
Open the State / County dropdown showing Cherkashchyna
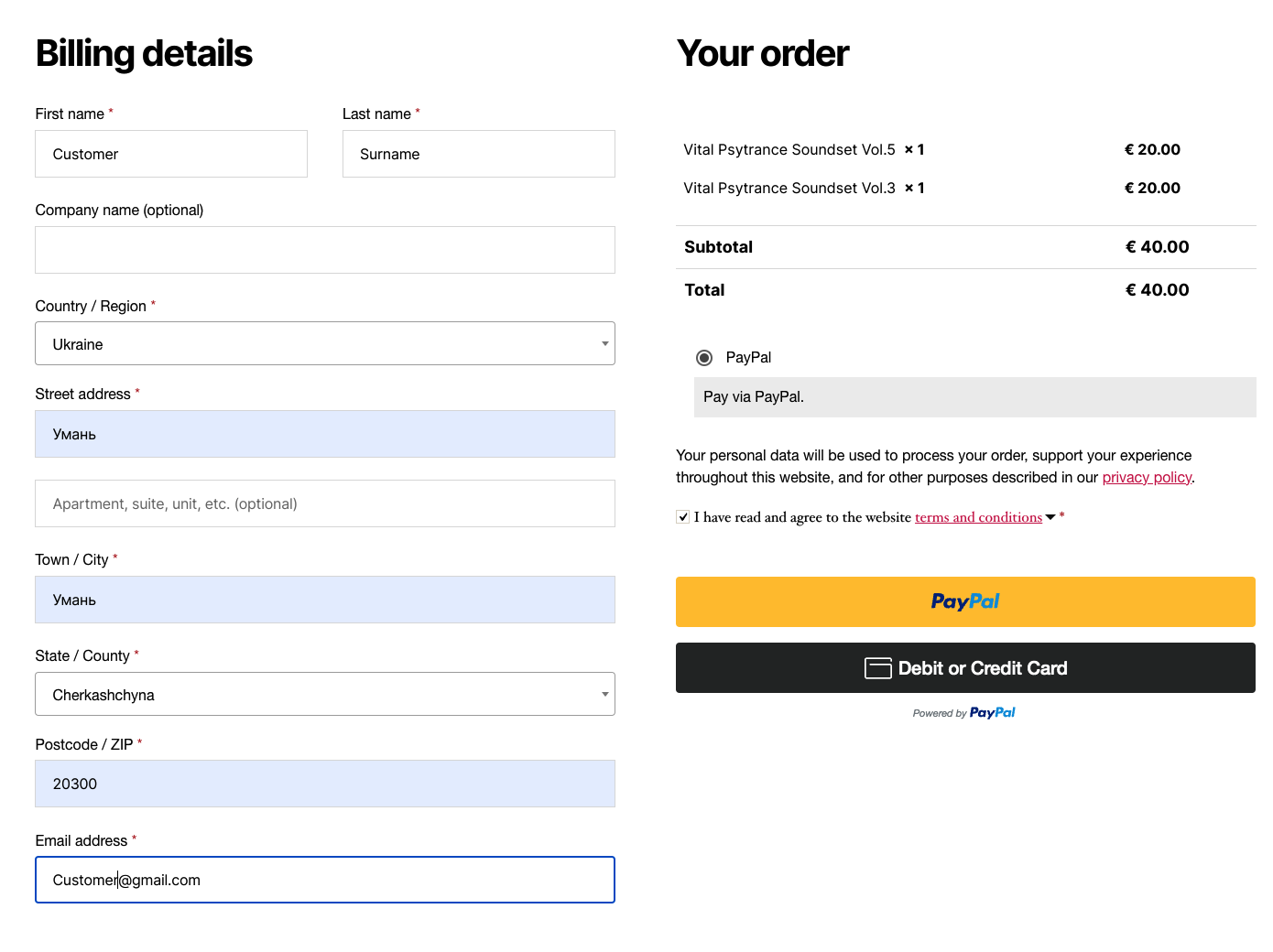coord(325,694)
